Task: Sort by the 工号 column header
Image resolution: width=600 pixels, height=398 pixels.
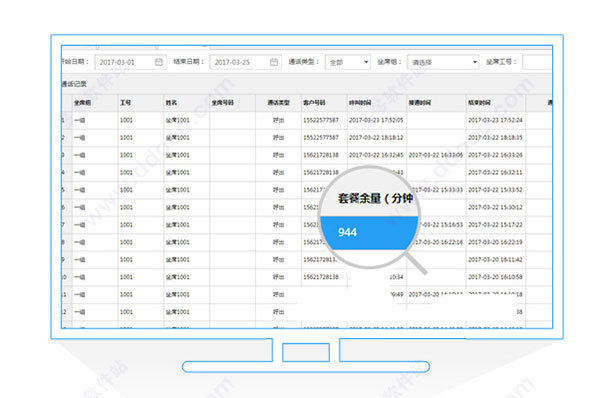Action: [126, 103]
